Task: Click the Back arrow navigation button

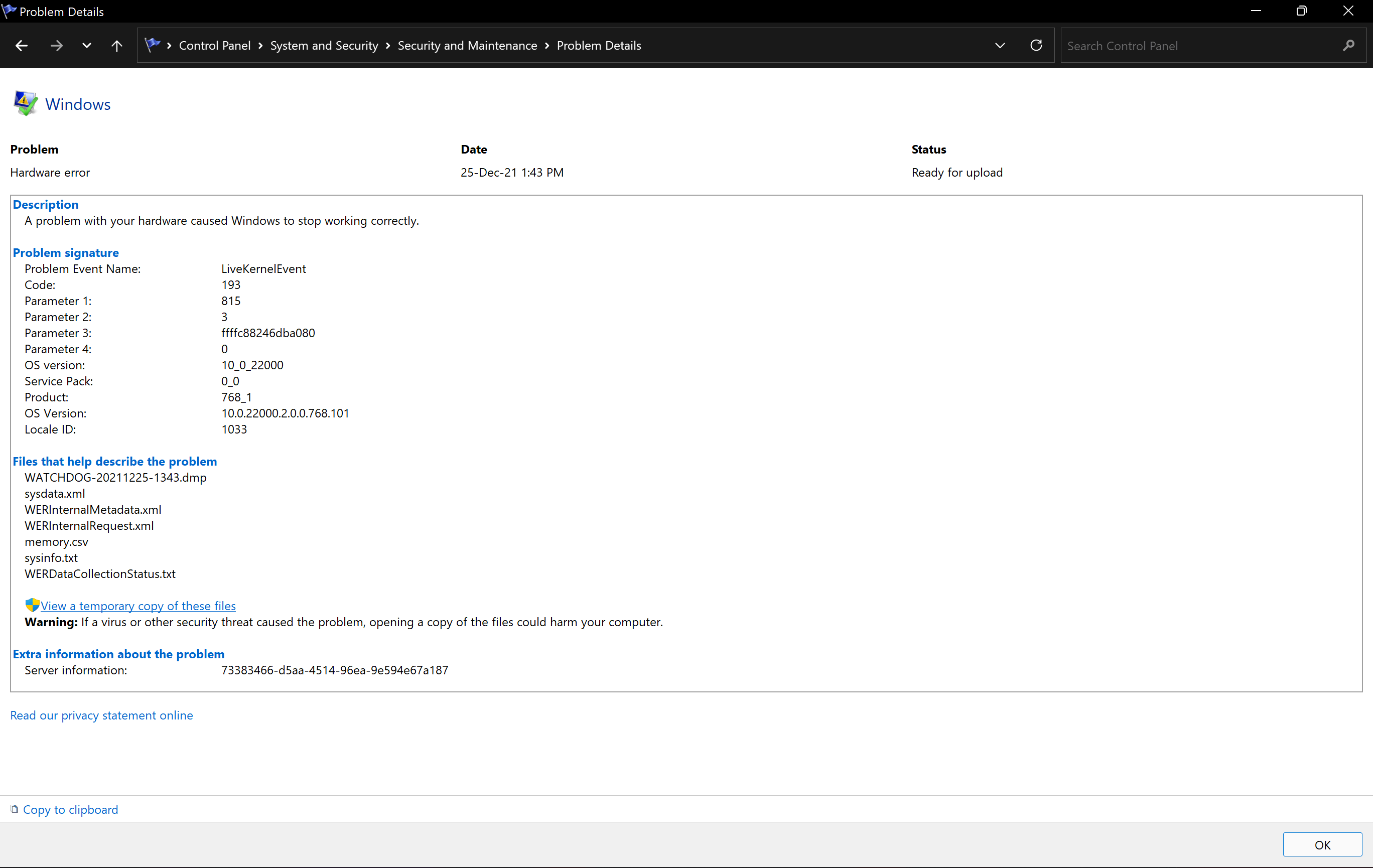Action: pos(22,46)
